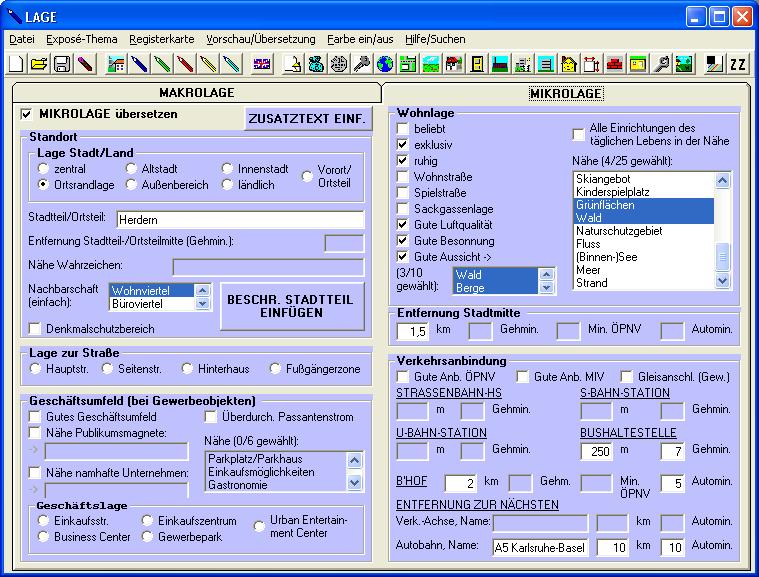Click the floppy disk save icon
Viewport: 759px width, 577px height.
[x=61, y=65]
